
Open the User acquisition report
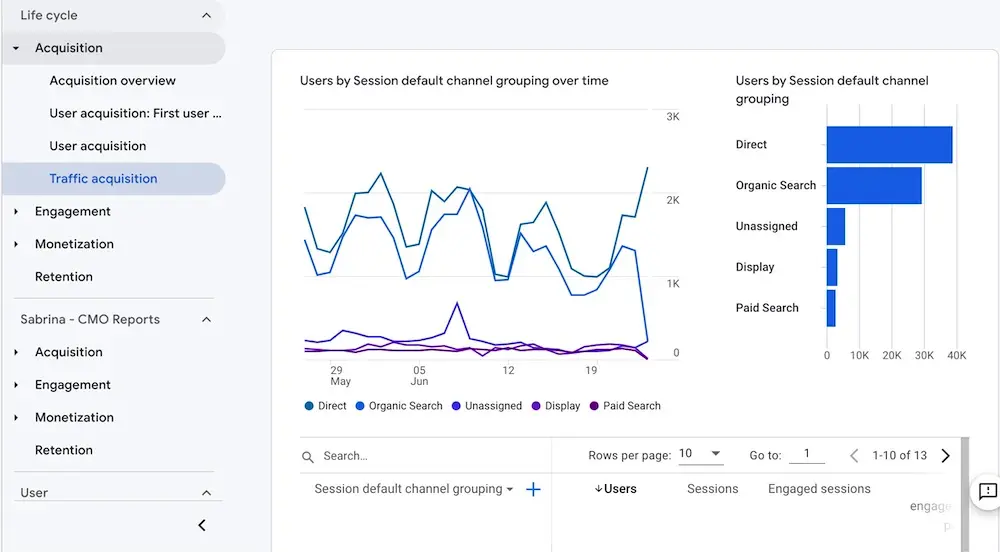[x=97, y=146]
